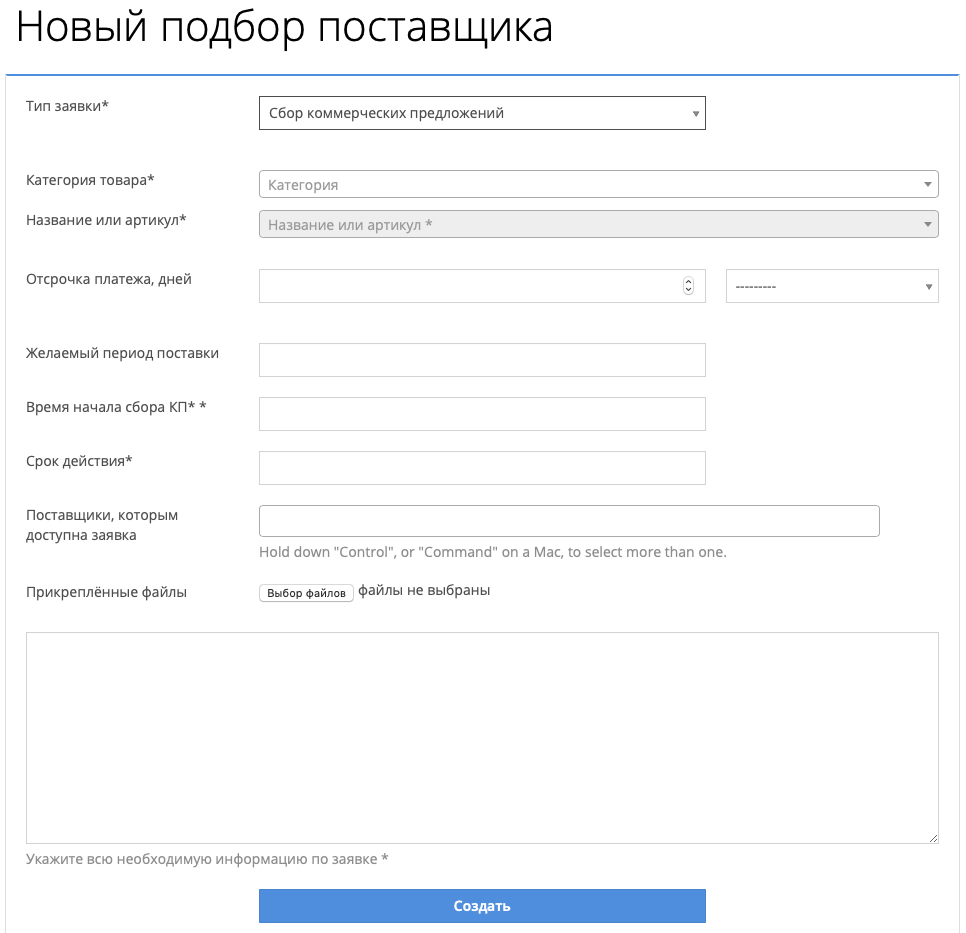Click the 'Прикреплённые файлы' label
This screenshot has width=966, height=933.
106,592
